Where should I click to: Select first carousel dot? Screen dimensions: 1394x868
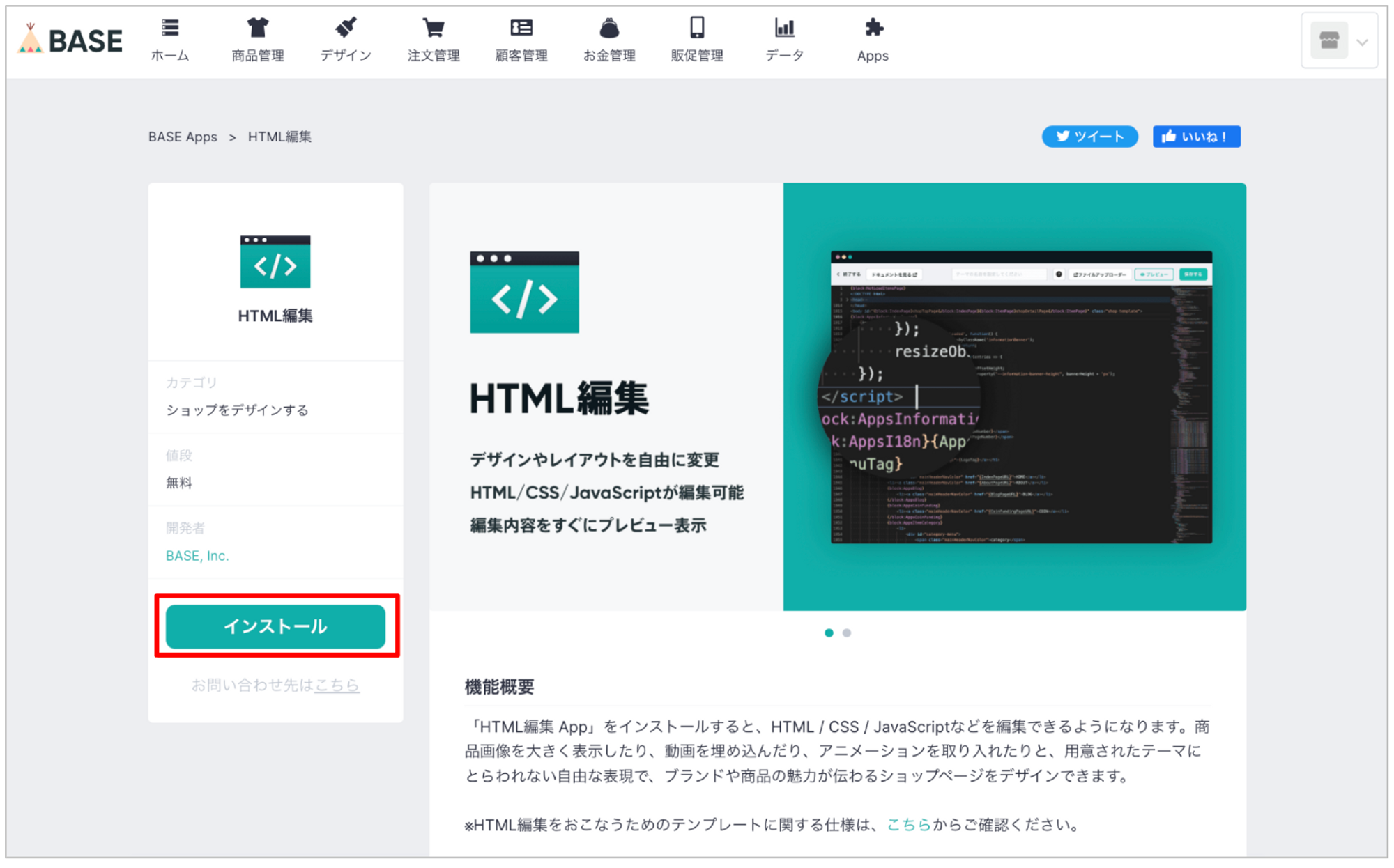pos(829,633)
